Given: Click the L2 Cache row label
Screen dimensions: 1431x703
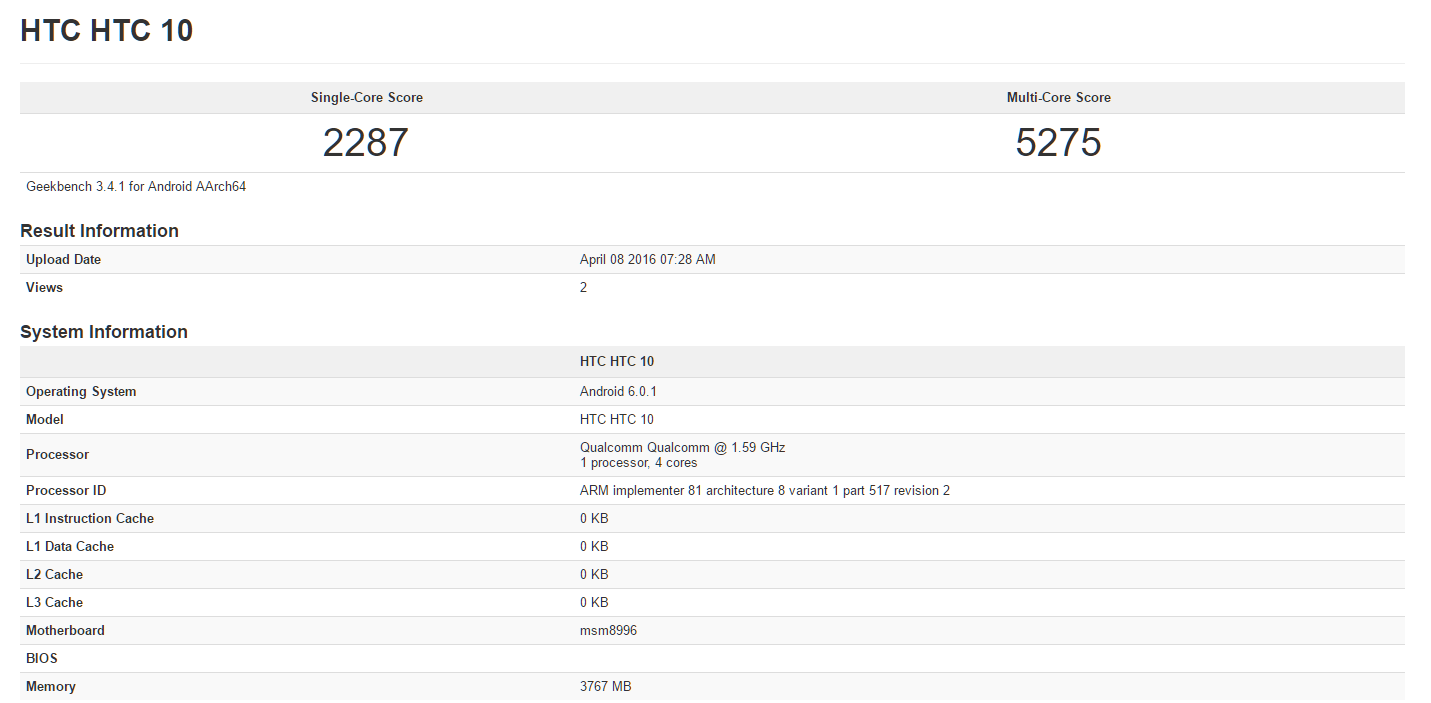Looking at the screenshot, I should (54, 575).
